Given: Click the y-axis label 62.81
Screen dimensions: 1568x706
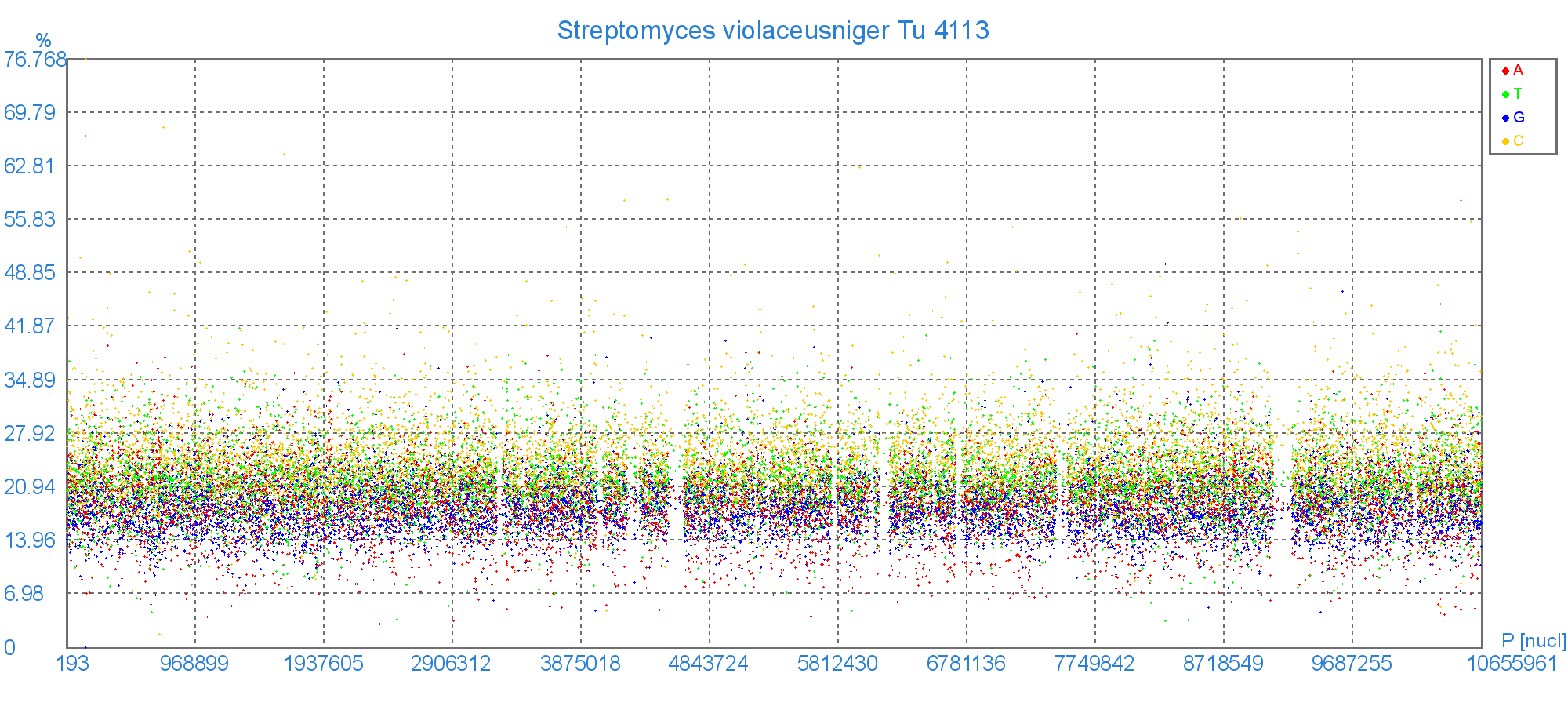Looking at the screenshot, I should pyautogui.click(x=30, y=166).
